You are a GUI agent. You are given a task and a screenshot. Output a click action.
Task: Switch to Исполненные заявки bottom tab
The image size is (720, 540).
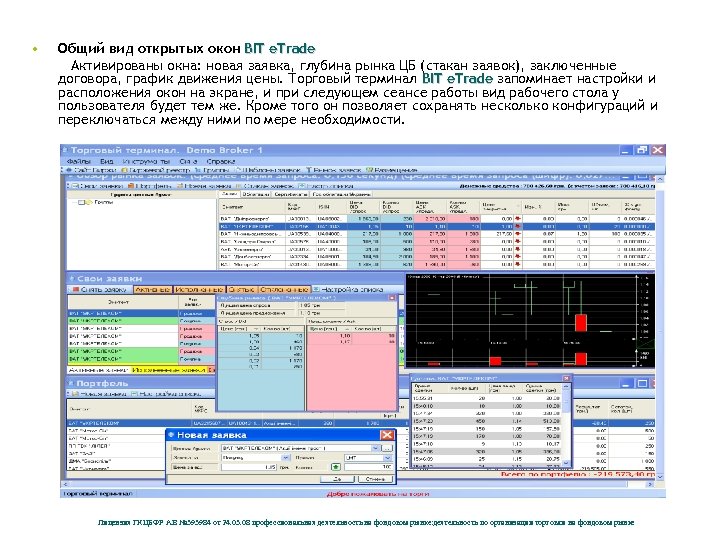169,370
